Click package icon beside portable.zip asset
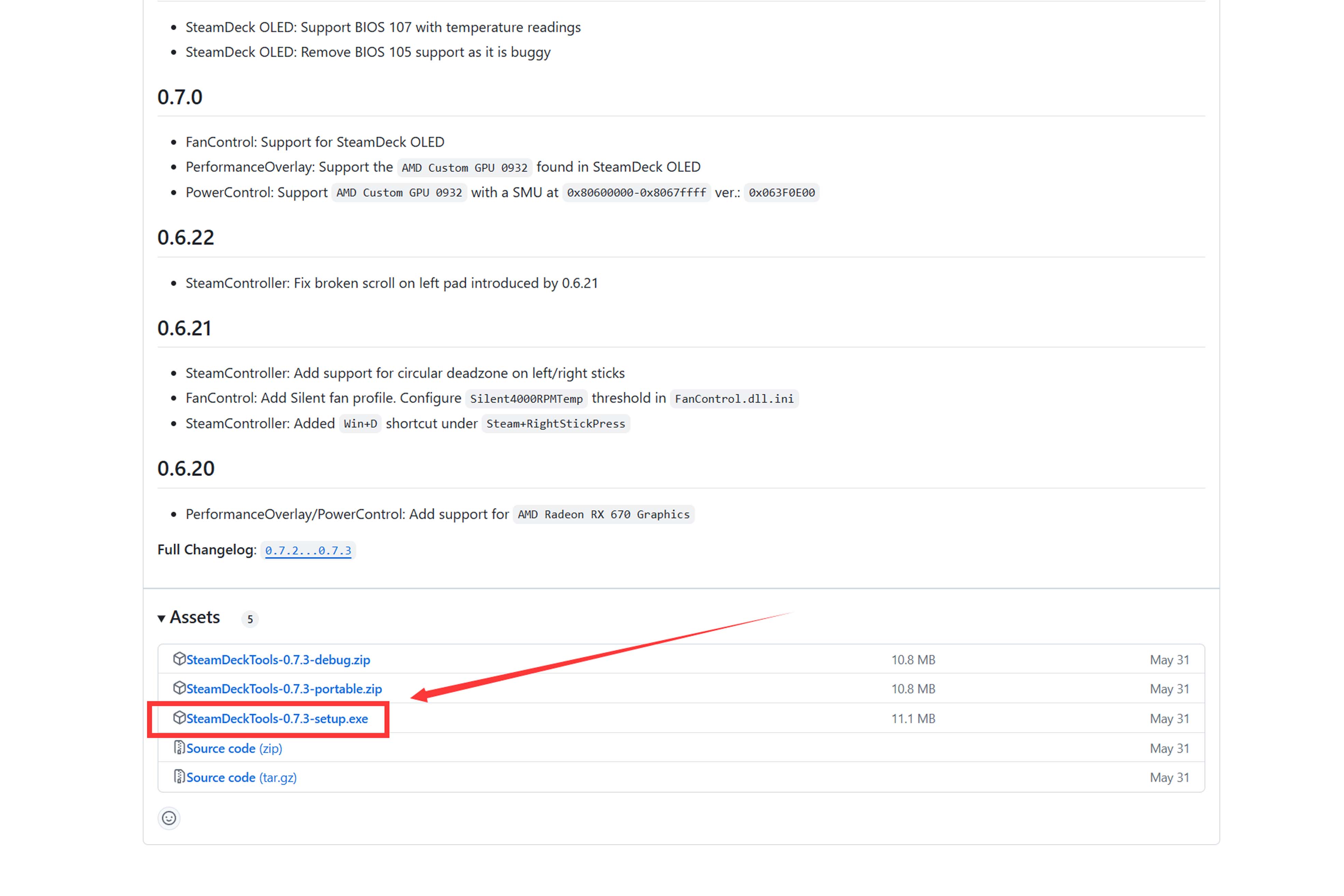 (x=179, y=688)
